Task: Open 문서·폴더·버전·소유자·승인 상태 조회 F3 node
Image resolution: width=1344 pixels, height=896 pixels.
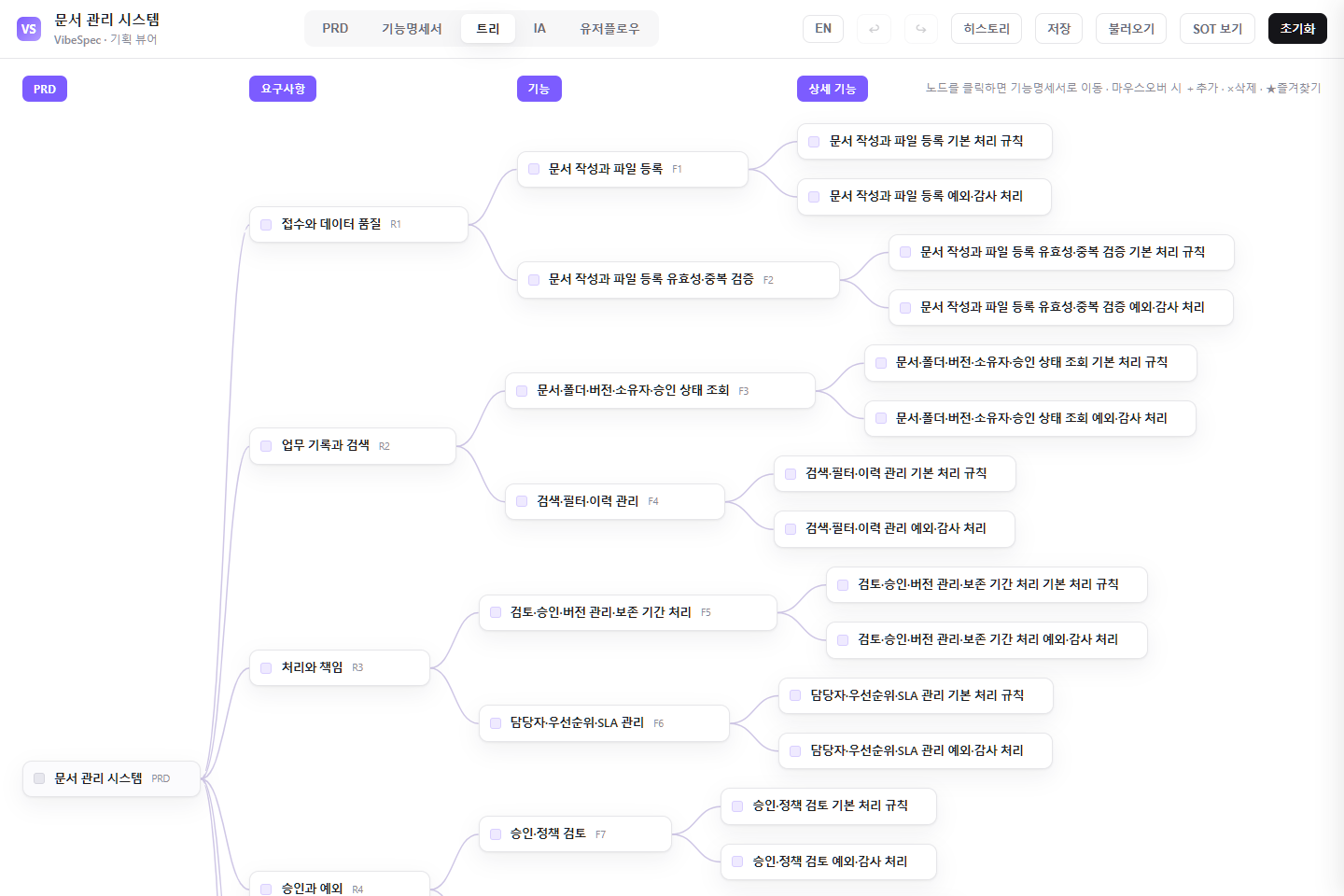Action: (660, 390)
